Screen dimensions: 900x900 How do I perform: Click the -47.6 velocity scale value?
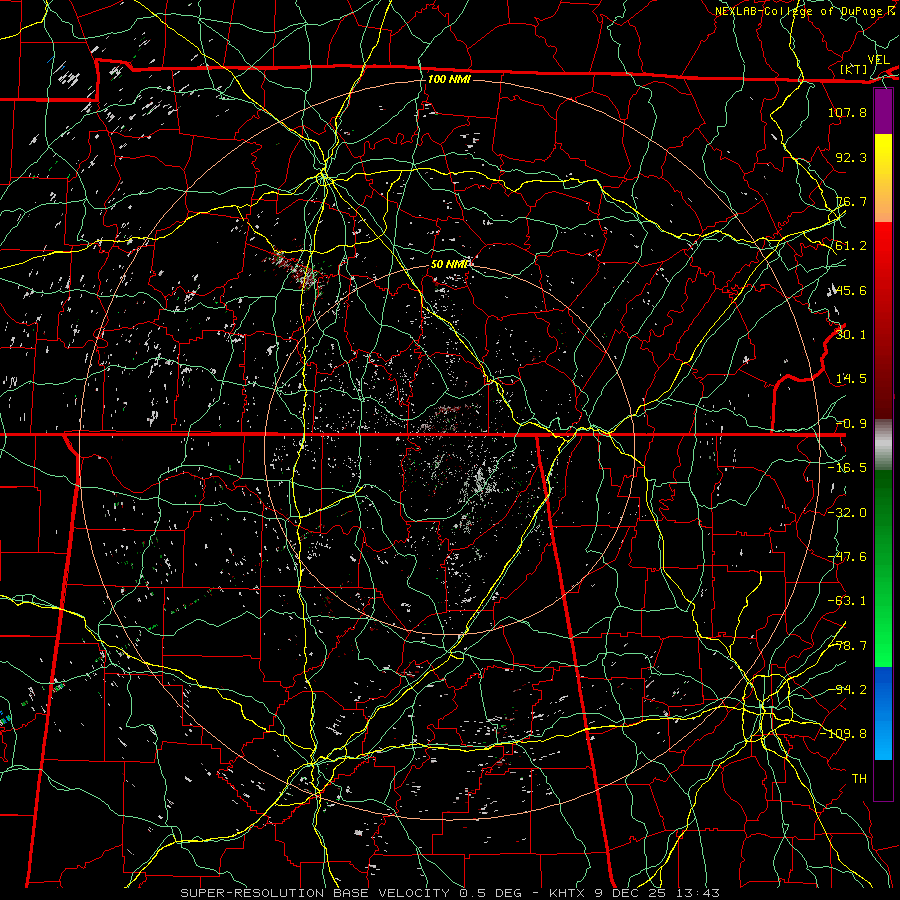click(x=847, y=557)
